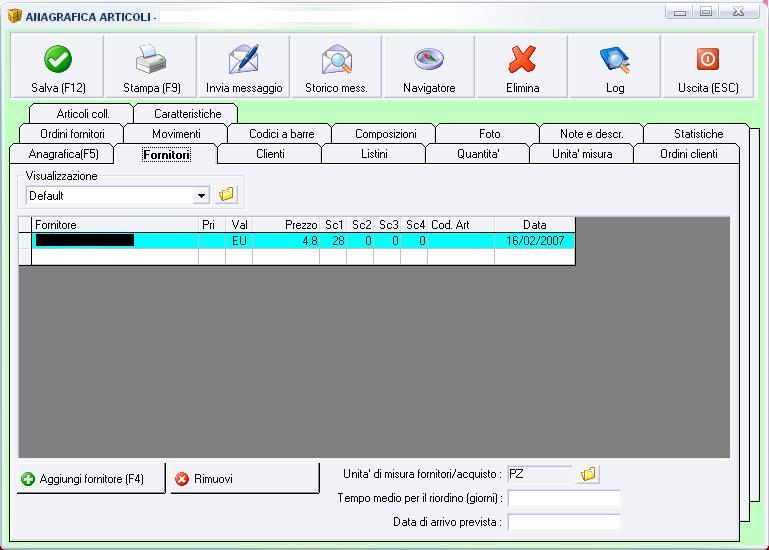Viewport: 769px width, 550px height.
Task: Click the Prezzo column header
Action: click(286, 225)
